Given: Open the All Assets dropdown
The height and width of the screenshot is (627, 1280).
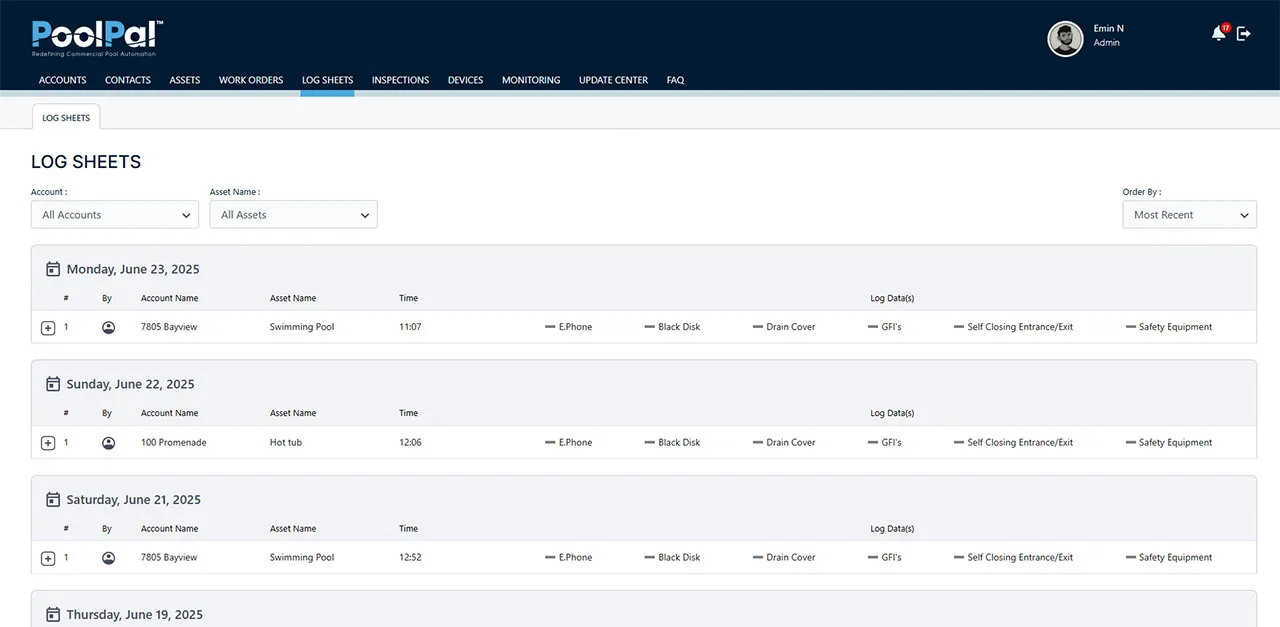Looking at the screenshot, I should [x=293, y=215].
